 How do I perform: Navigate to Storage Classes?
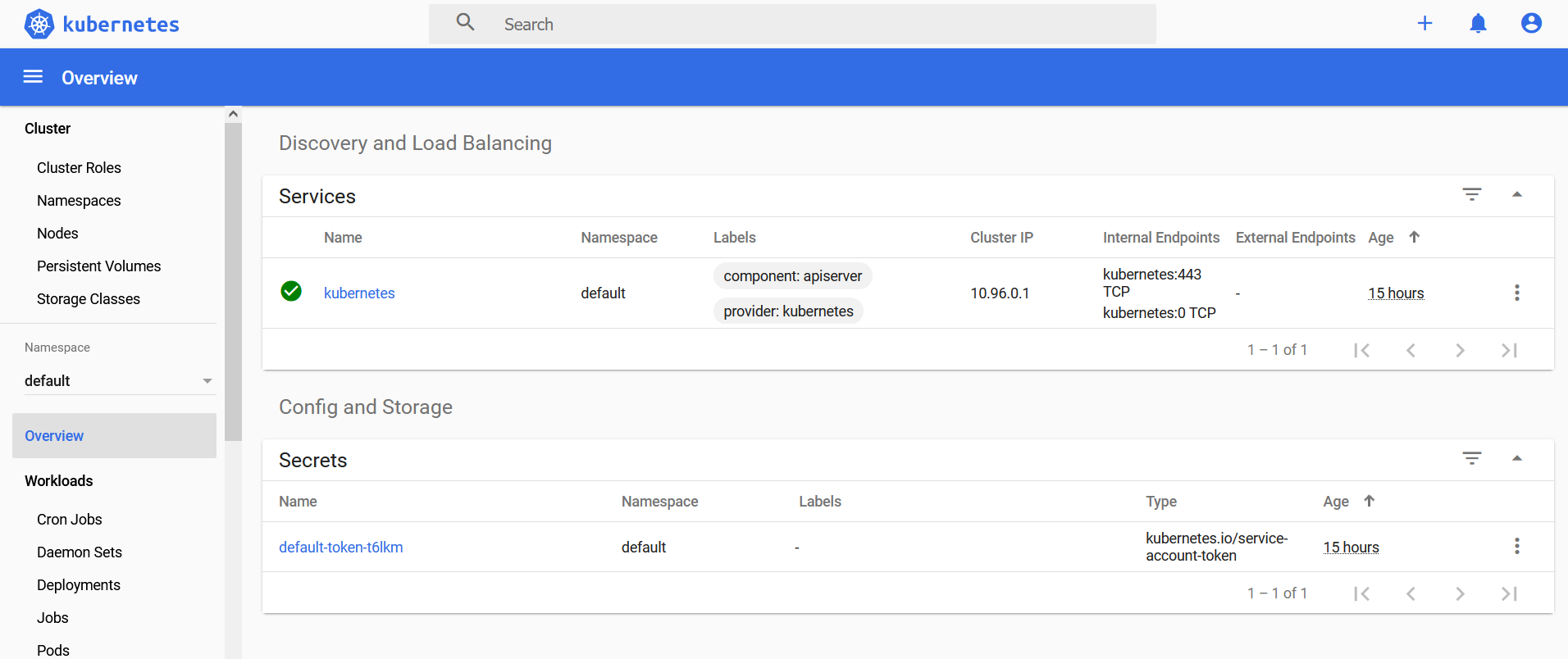coord(89,299)
